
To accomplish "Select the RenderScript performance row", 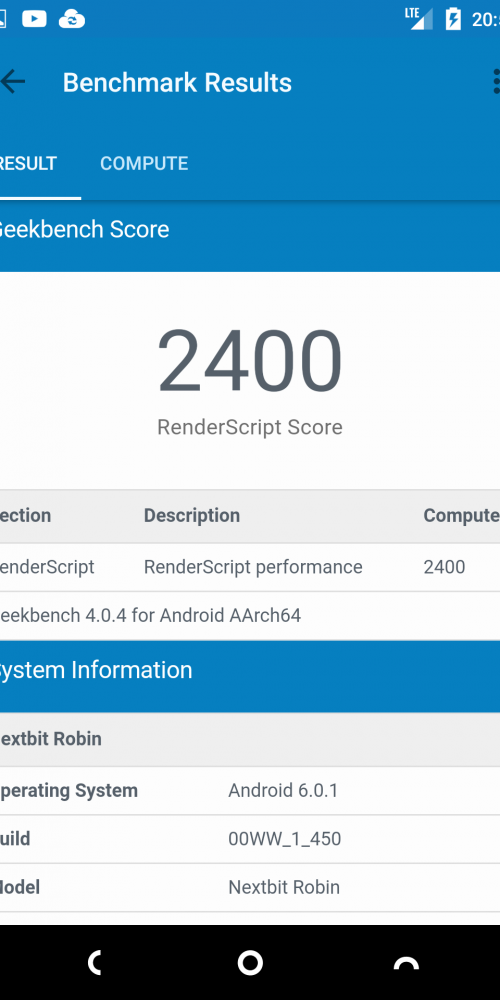I will point(250,567).
